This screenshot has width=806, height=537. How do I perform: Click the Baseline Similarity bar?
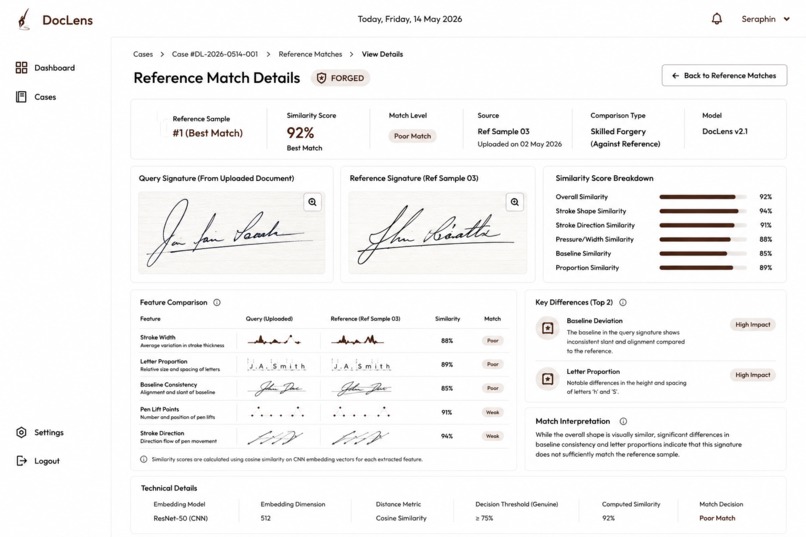click(x=703, y=253)
